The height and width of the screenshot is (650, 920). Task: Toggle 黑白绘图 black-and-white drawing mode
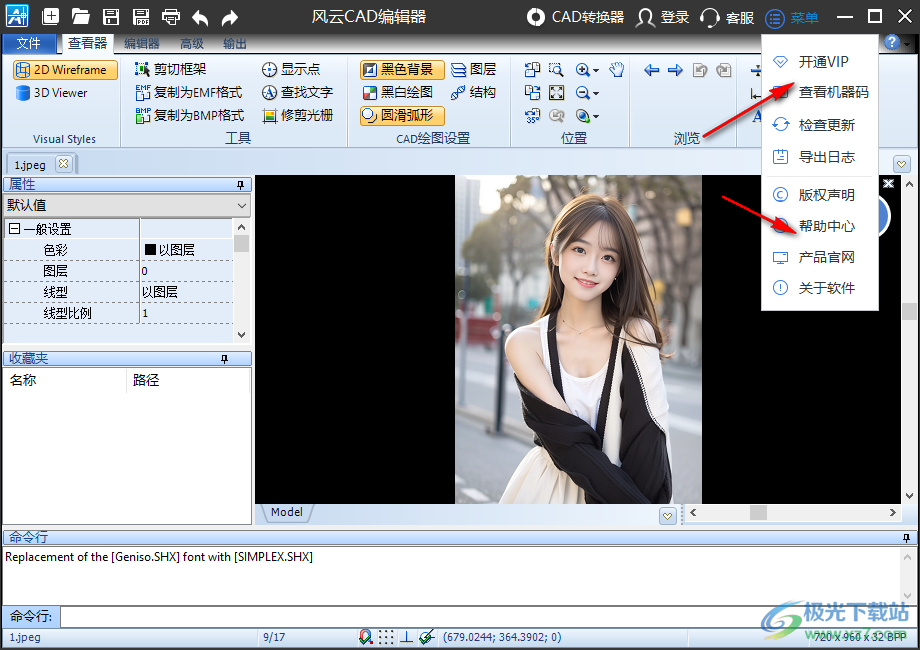398,92
